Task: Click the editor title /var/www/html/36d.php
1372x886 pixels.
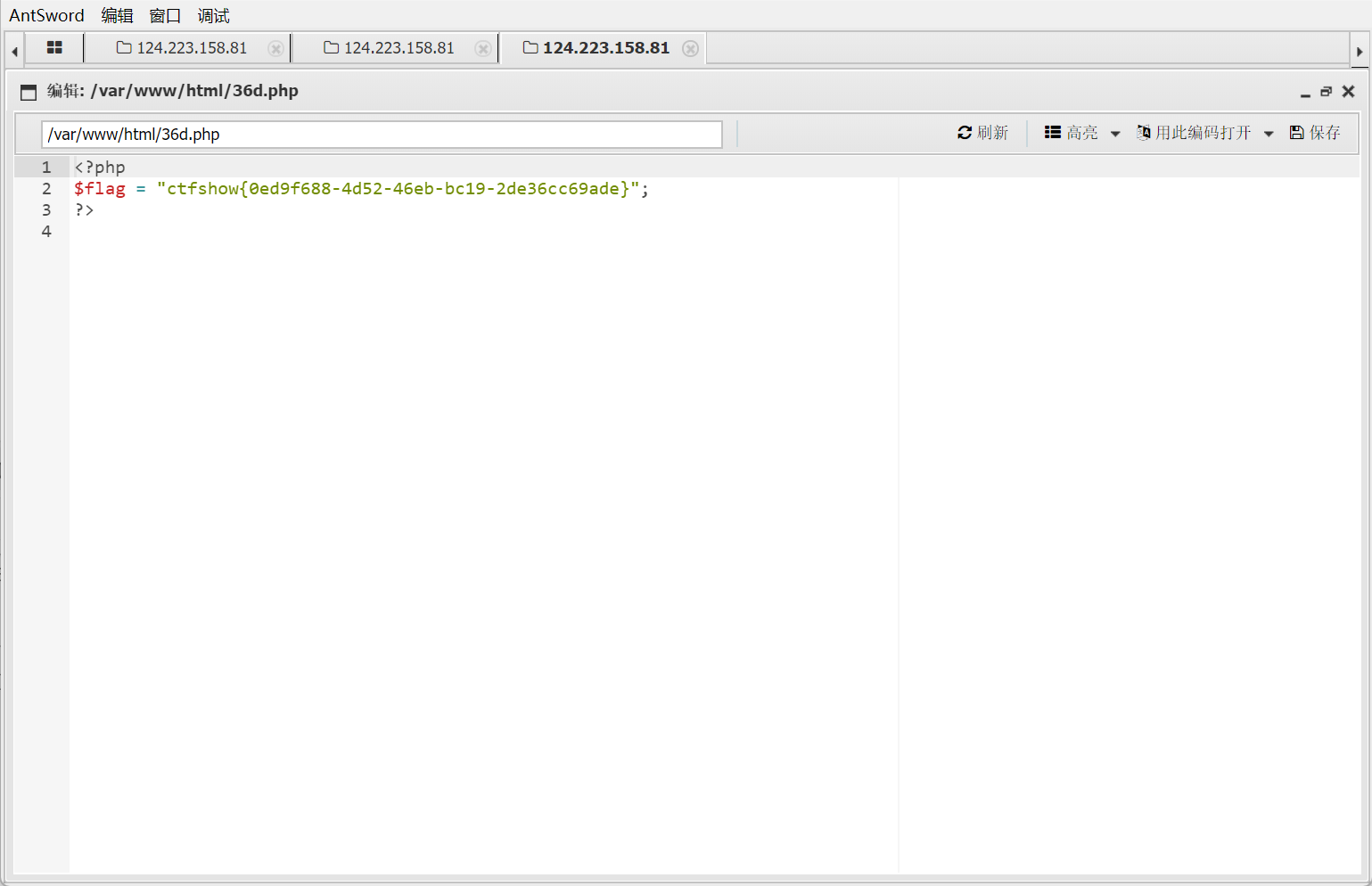Action: [x=194, y=91]
